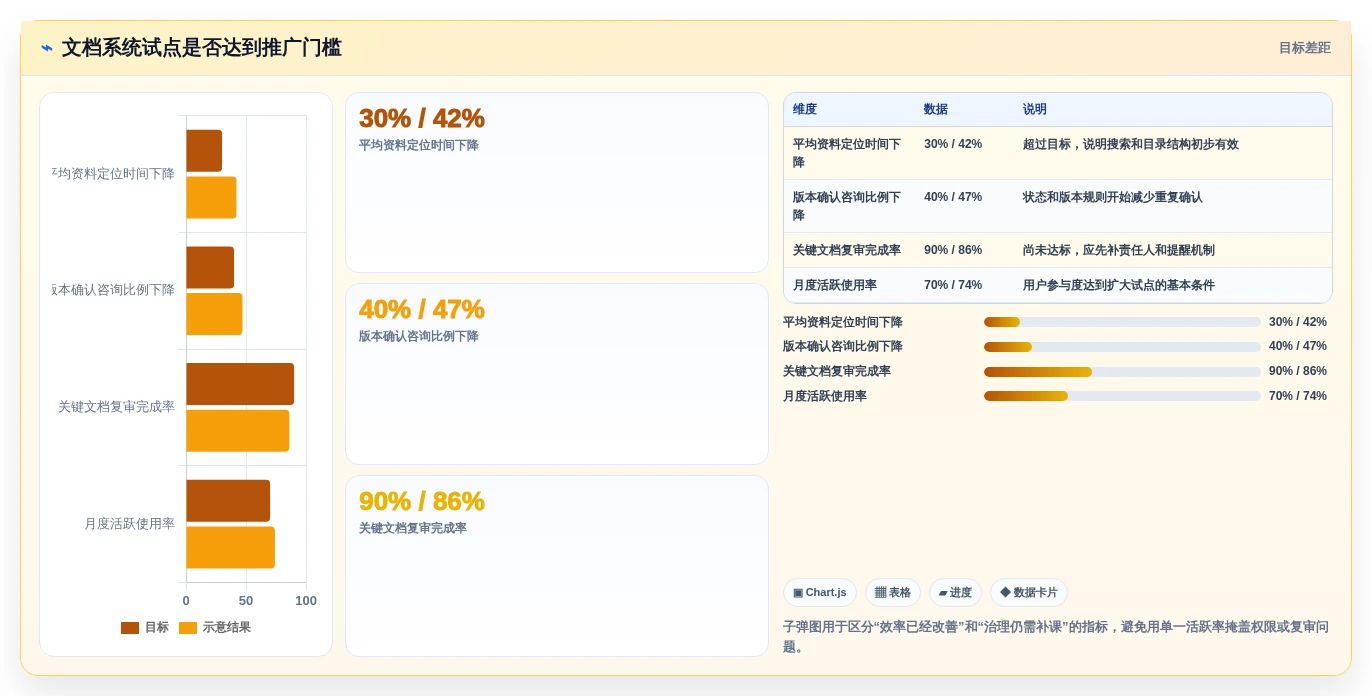Viewport: 1372px width, 696px height.
Task: Click note 超过目标，说明搜索和目录结构初步有效
Action: coord(1131,144)
